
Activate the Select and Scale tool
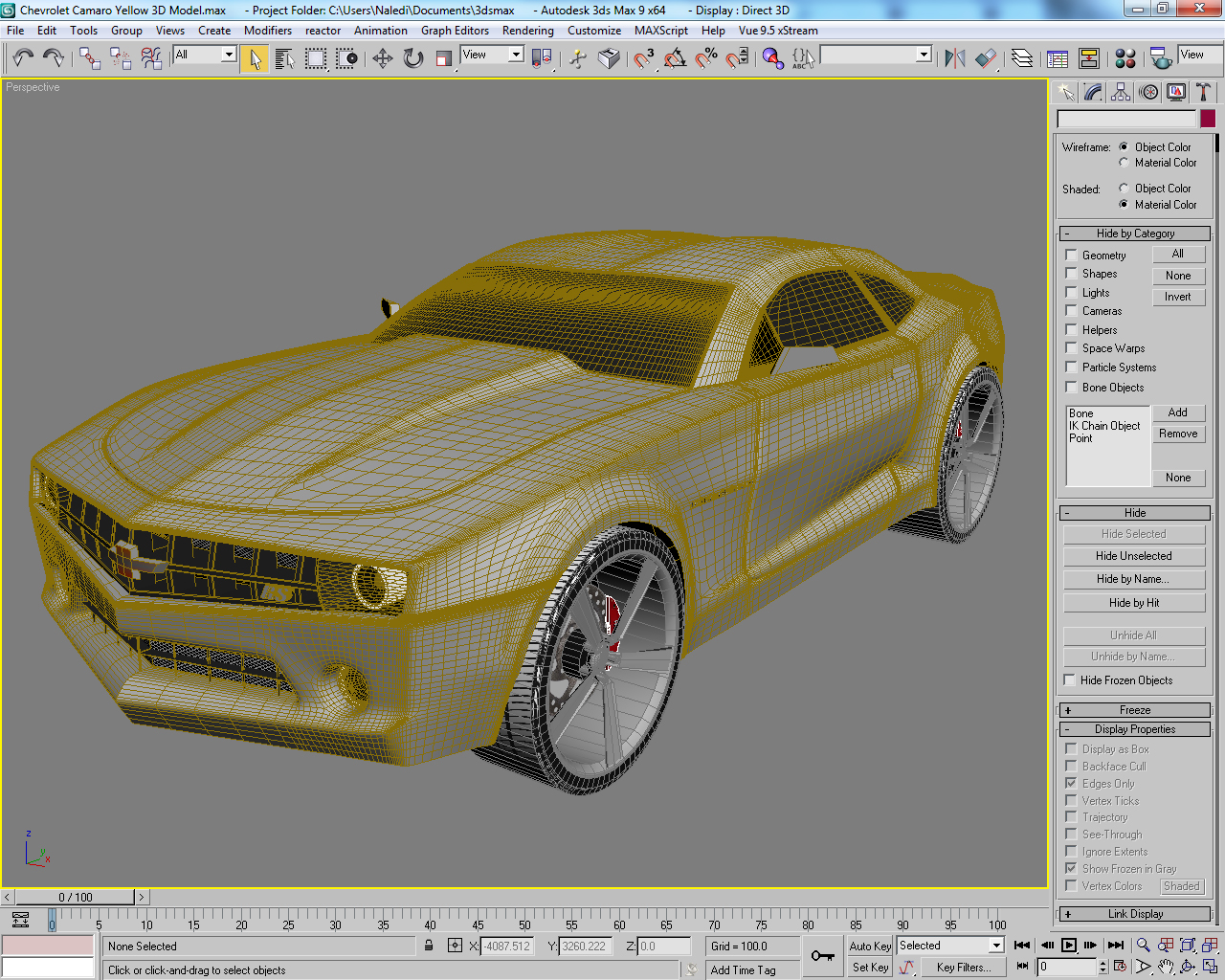[x=444, y=58]
